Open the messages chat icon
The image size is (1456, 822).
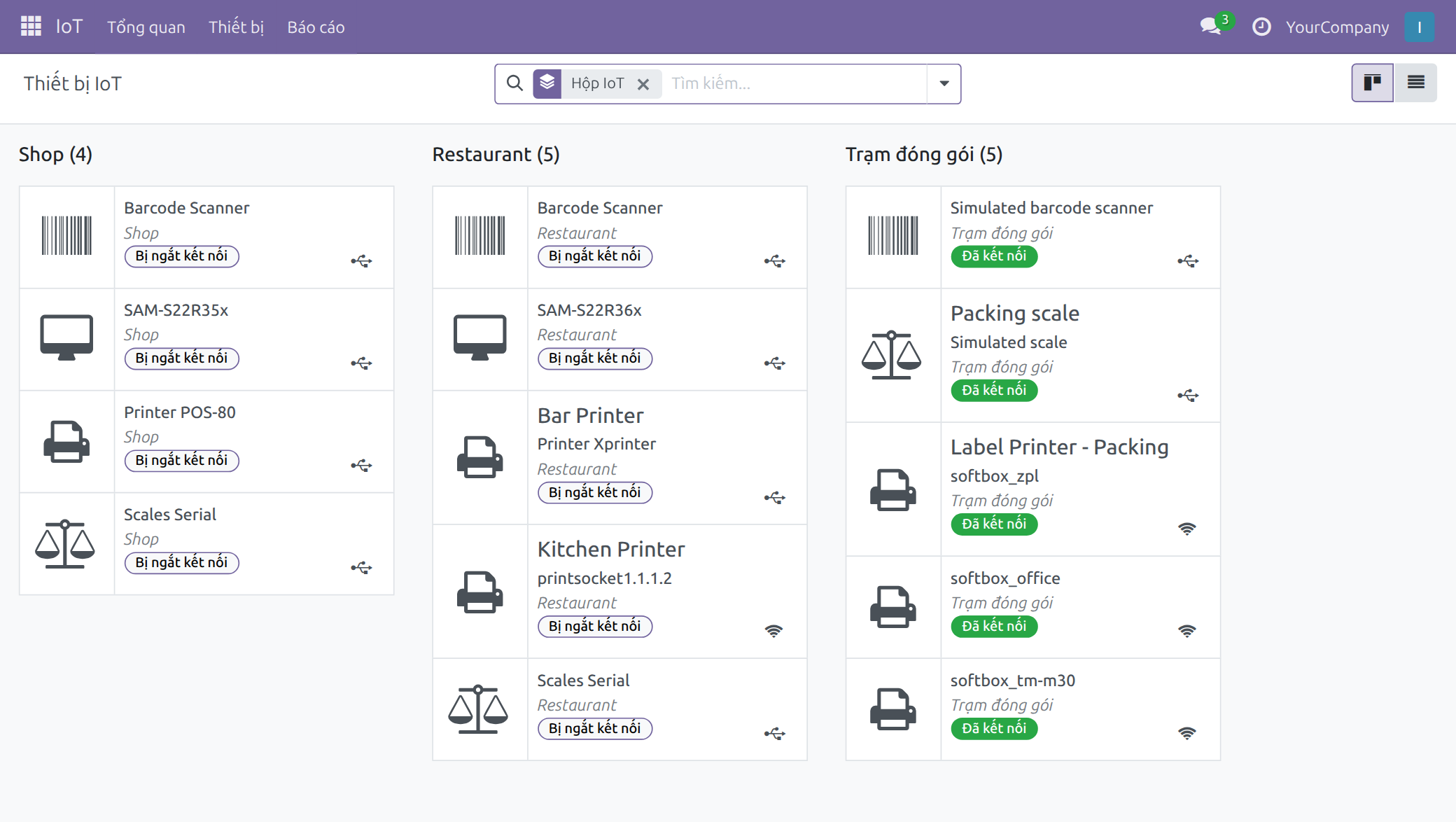pos(1210,27)
